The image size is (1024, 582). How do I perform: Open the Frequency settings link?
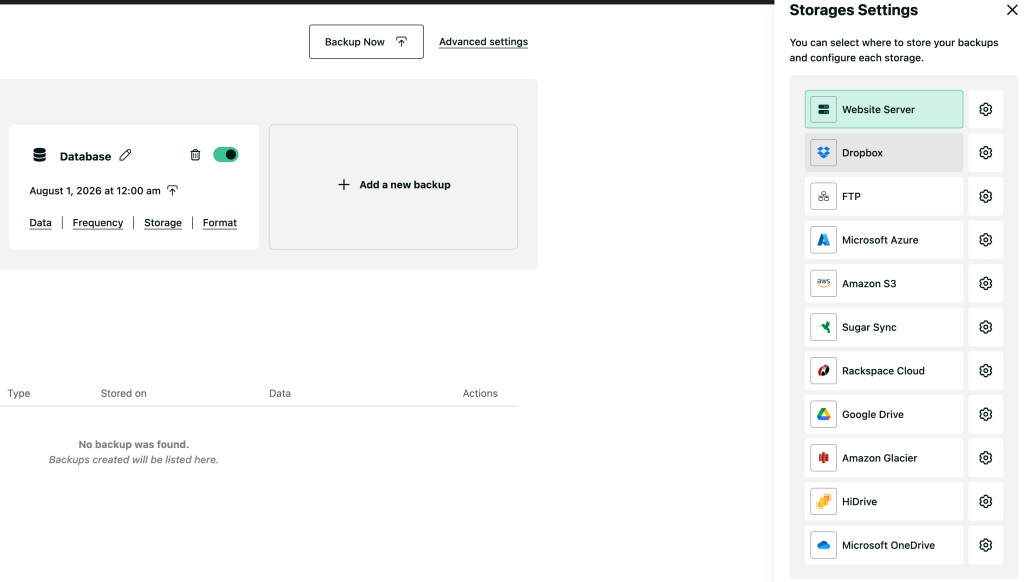[98, 223]
